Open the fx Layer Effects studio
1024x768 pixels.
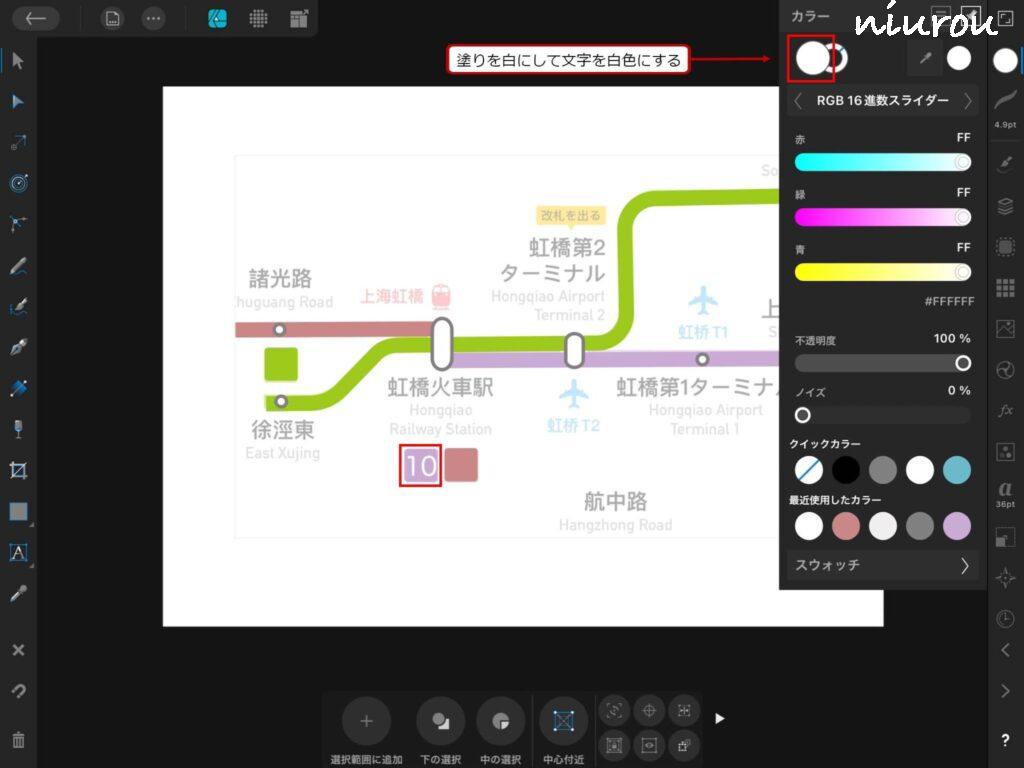pos(1005,411)
